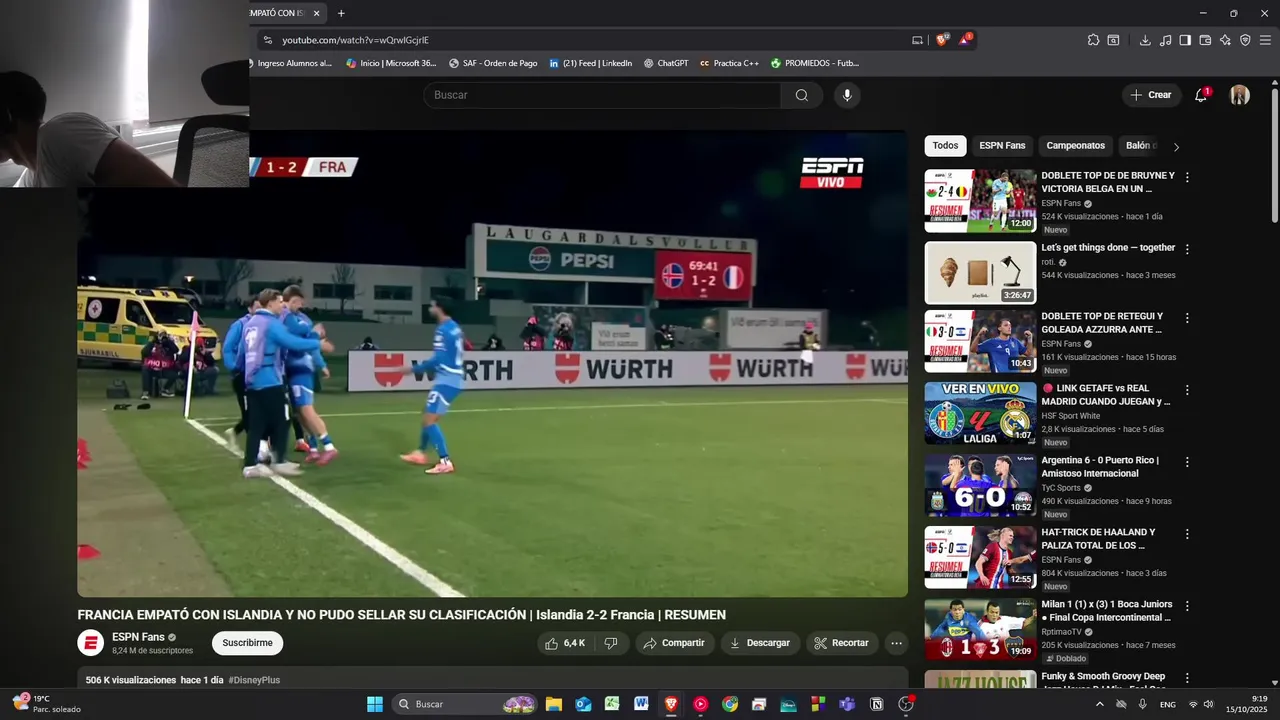Open Brave Rewards triangle icon
This screenshot has width=1280, height=720.
click(x=965, y=40)
